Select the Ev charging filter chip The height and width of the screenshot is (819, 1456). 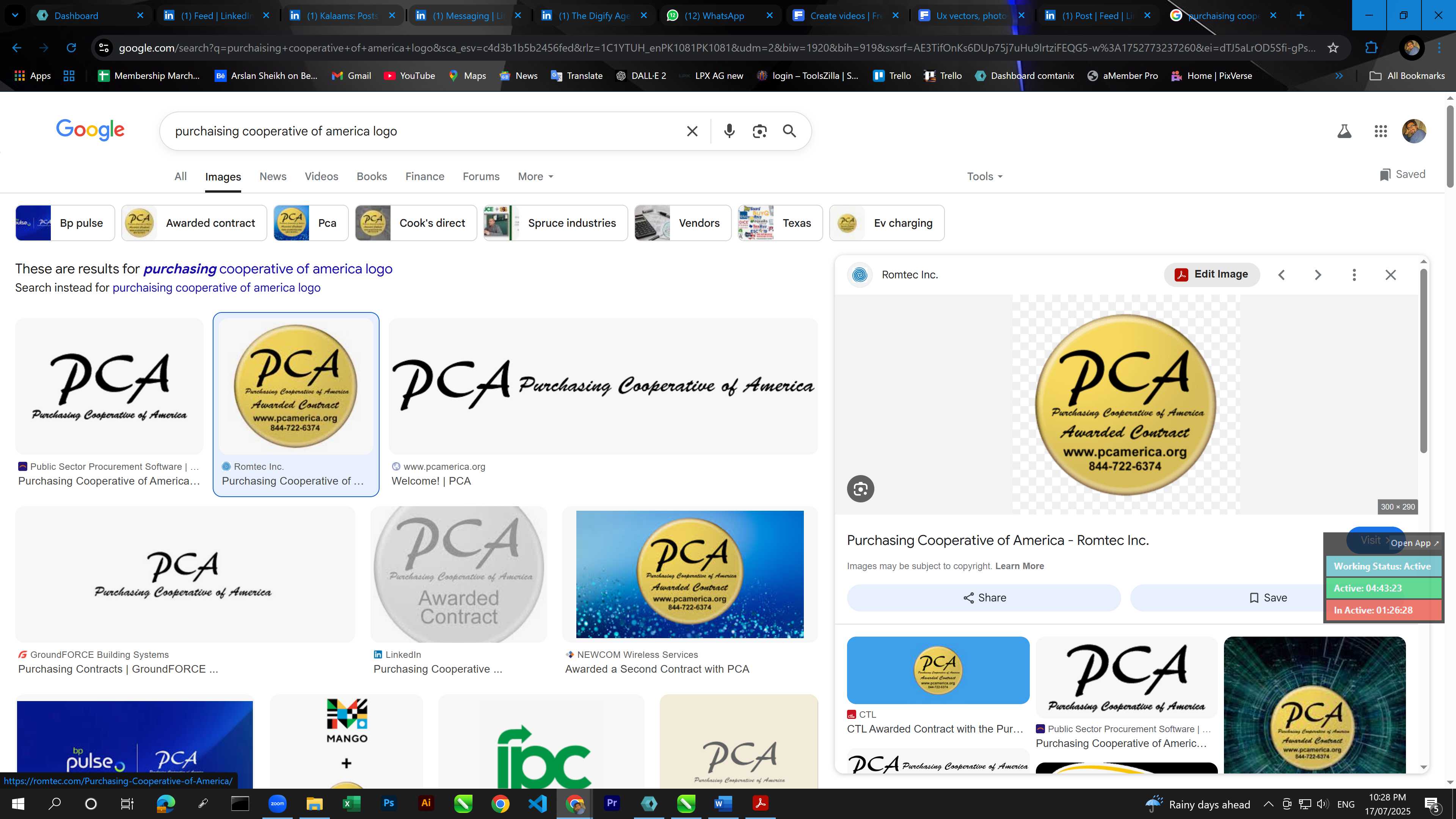click(887, 223)
